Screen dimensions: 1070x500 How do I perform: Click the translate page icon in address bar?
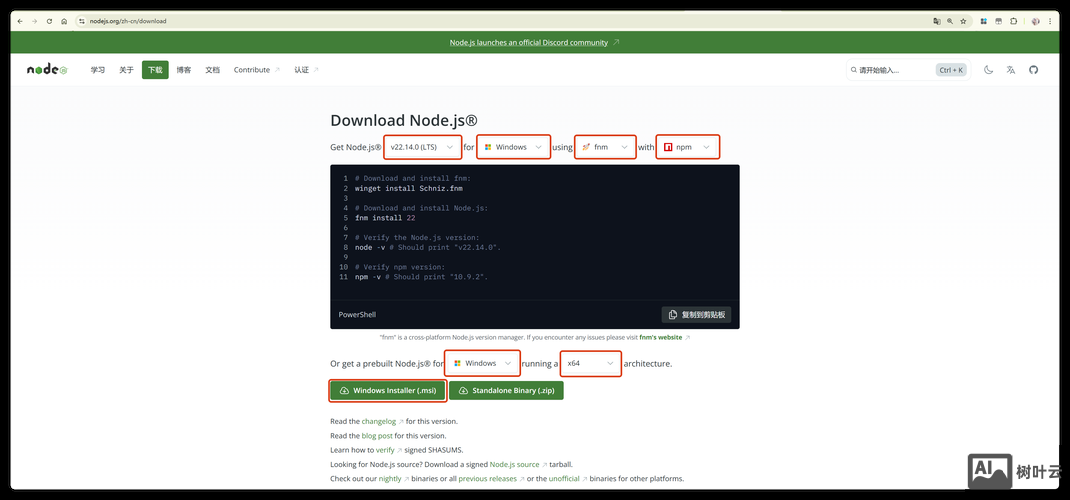pos(937,21)
